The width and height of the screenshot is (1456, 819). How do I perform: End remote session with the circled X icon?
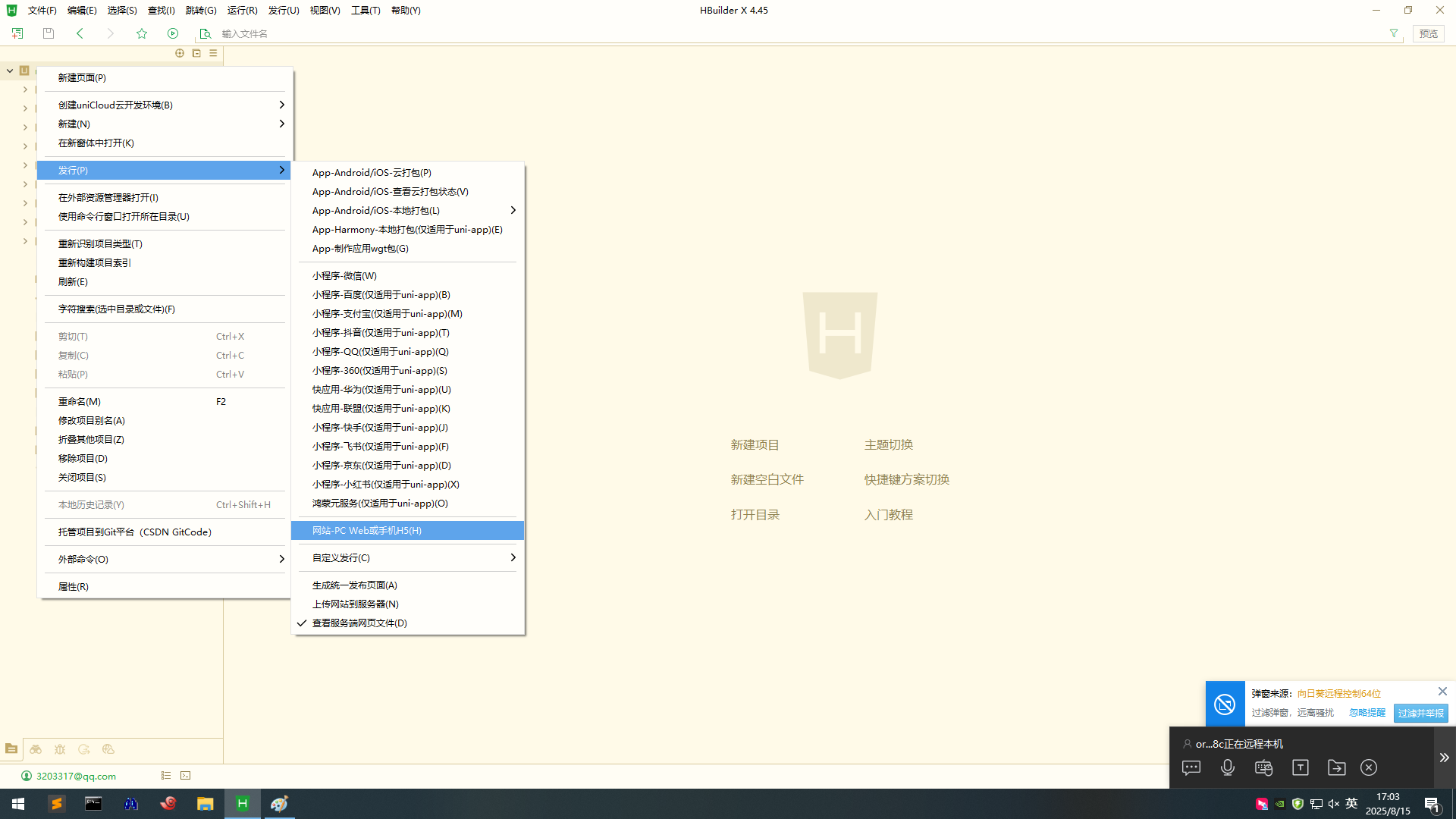pyautogui.click(x=1369, y=767)
